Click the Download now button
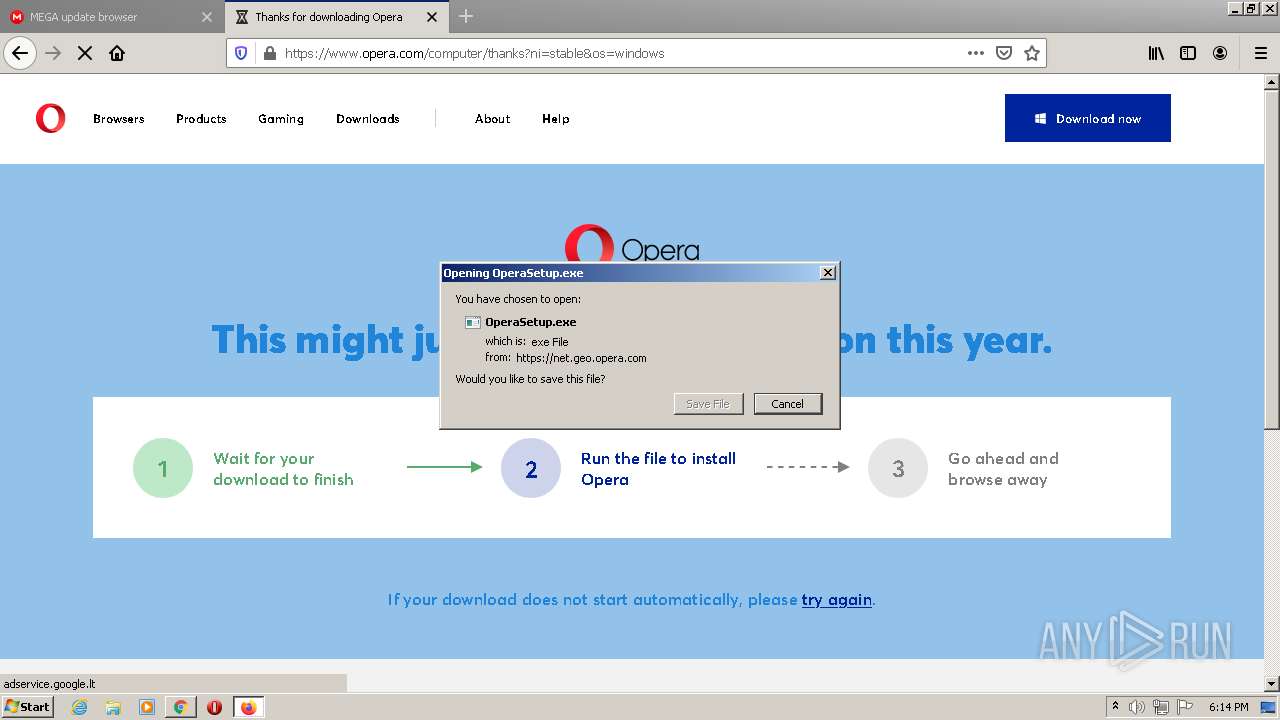 pos(1088,118)
